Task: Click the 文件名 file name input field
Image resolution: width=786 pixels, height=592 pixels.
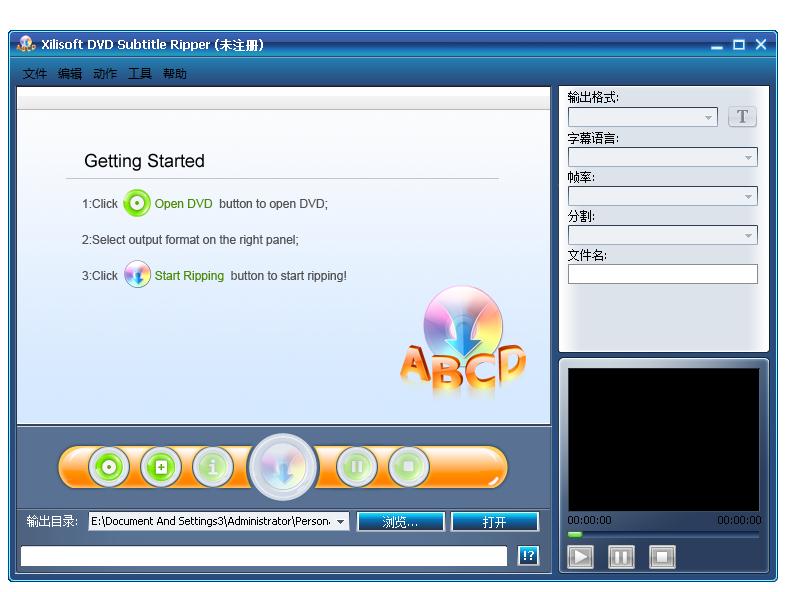Action: click(662, 274)
